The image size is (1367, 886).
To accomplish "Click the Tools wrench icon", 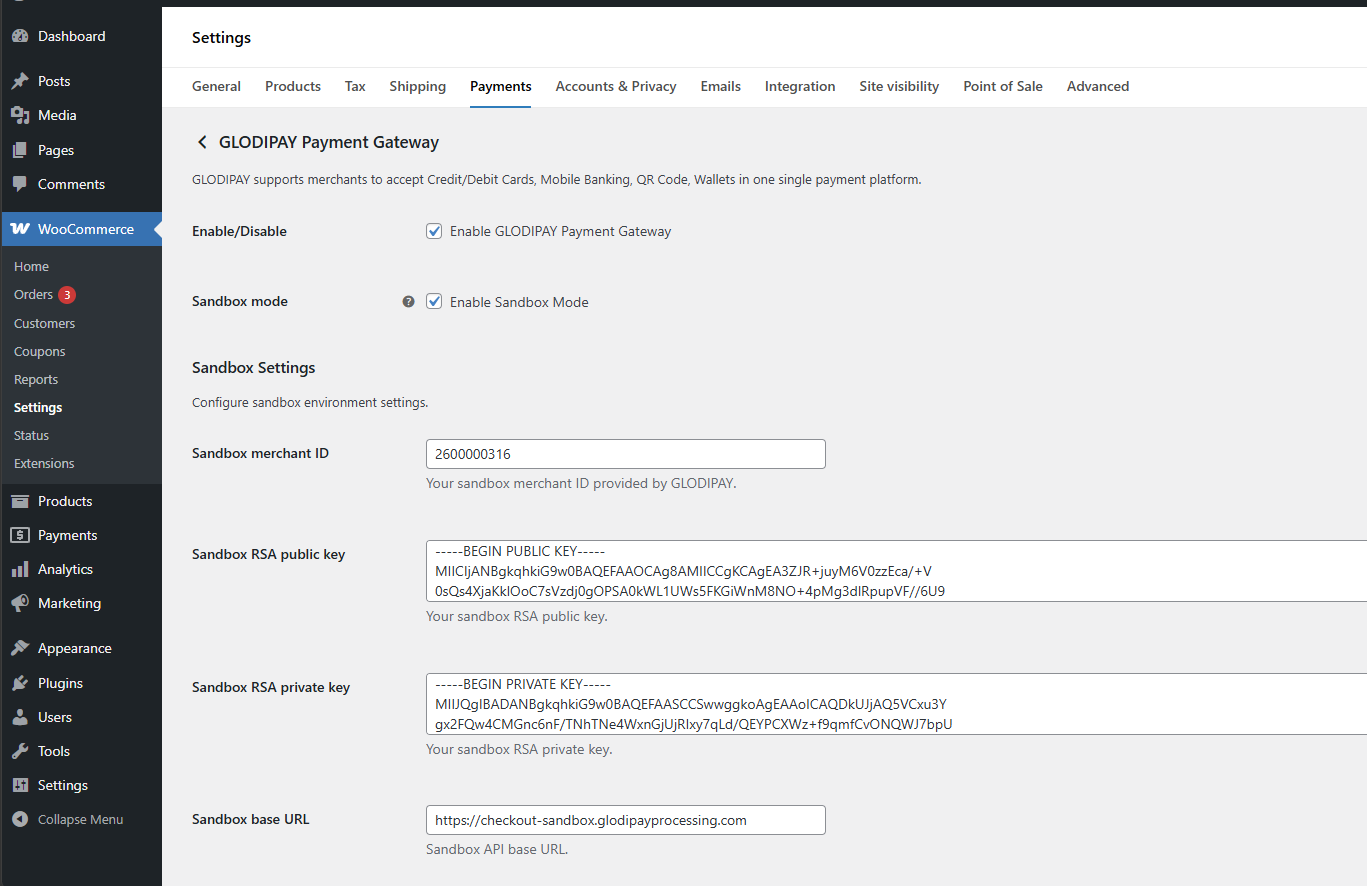I will click(20, 751).
